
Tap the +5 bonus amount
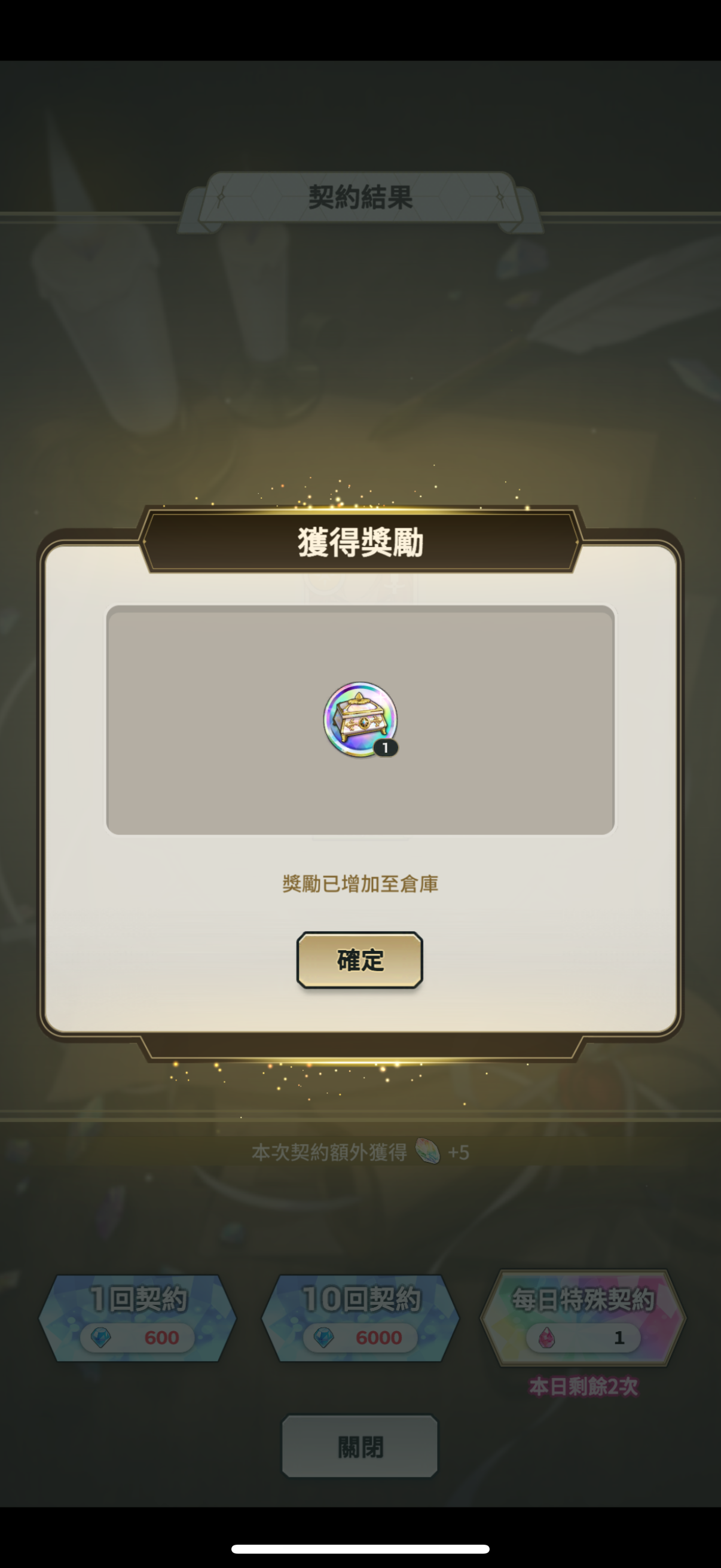[458, 1152]
